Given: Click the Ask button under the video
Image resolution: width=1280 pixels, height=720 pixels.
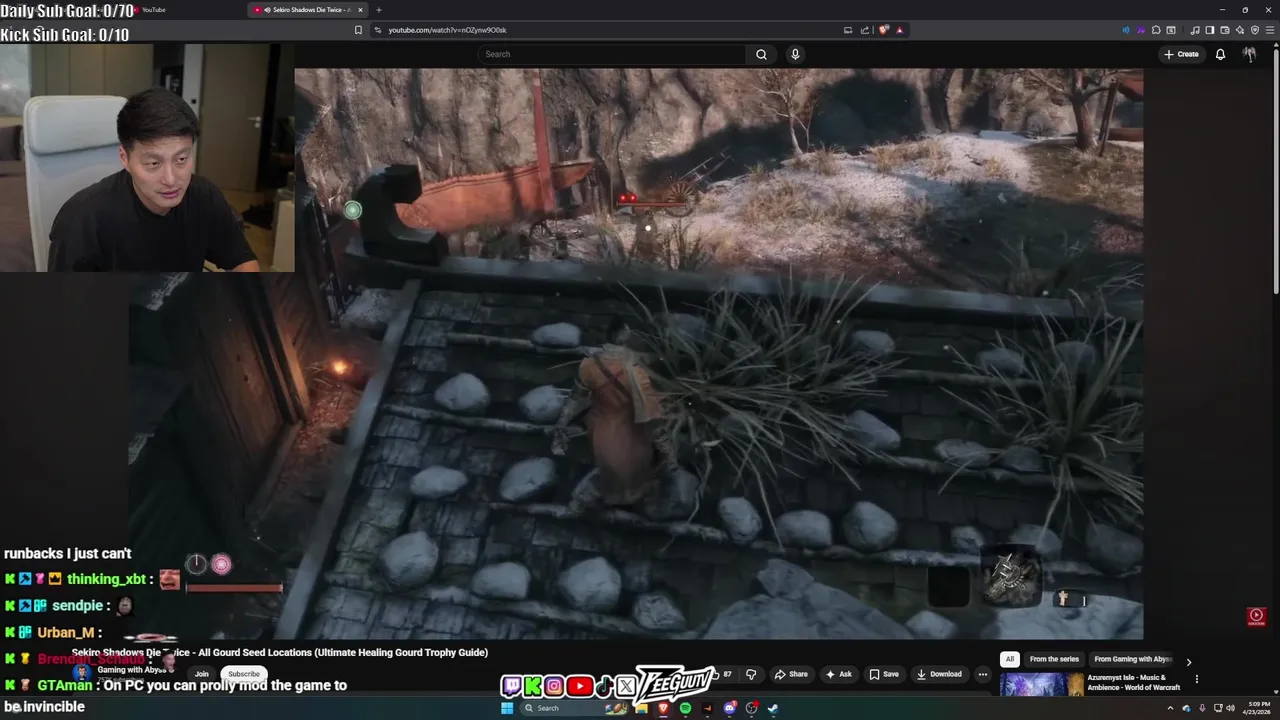Looking at the screenshot, I should pyautogui.click(x=838, y=674).
